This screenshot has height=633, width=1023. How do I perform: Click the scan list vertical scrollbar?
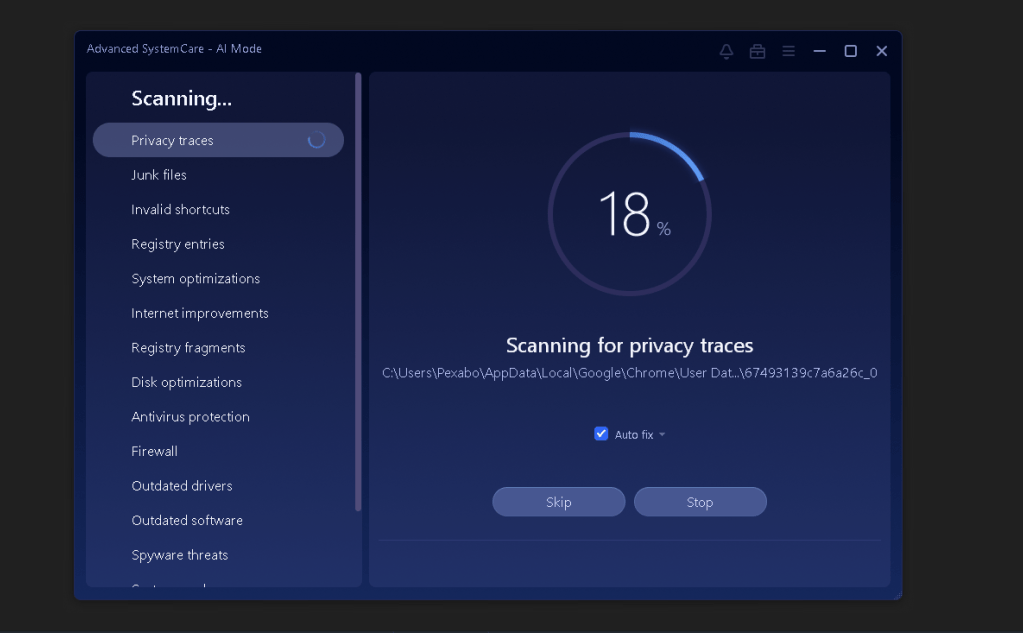click(358, 292)
